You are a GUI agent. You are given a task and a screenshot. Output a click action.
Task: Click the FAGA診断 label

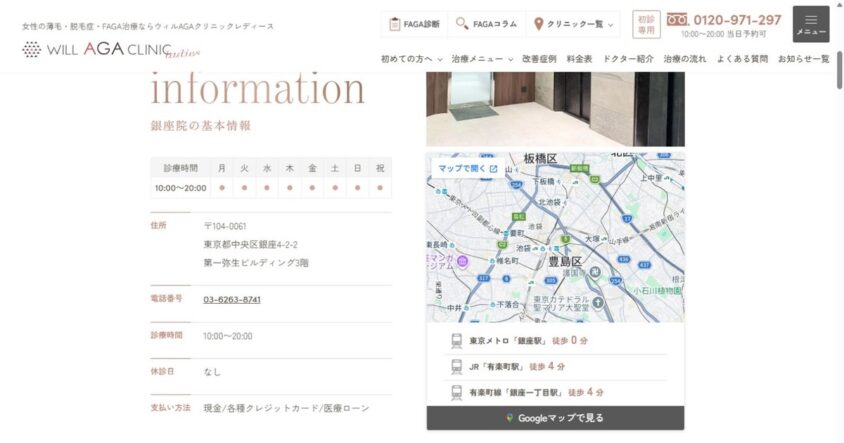click(421, 24)
